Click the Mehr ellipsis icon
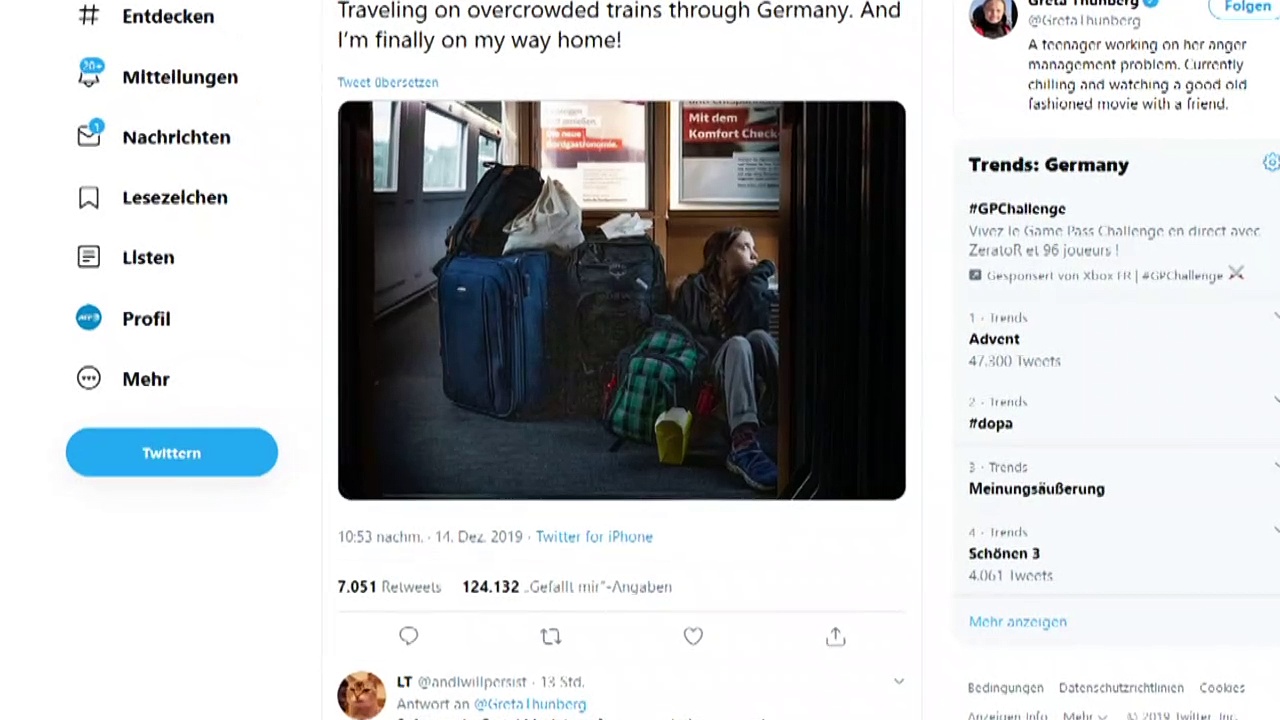 (89, 378)
